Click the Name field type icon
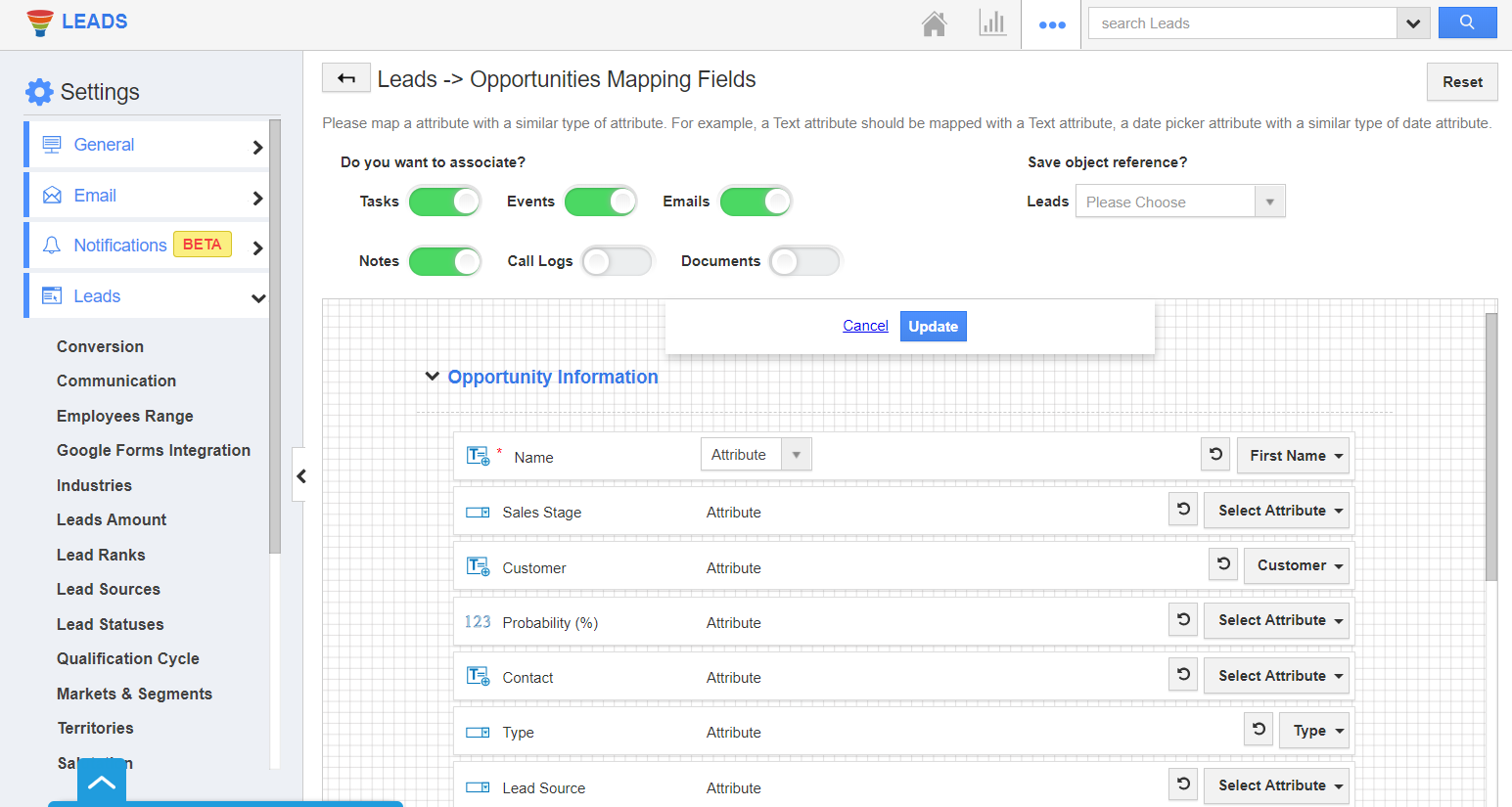This screenshot has width=1512, height=807. tap(478, 456)
